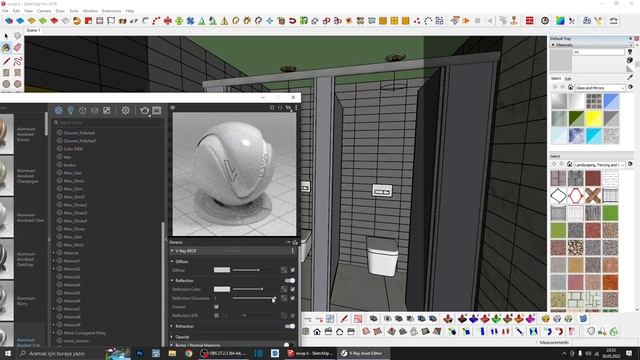Viewport: 640px width, 360px height.
Task: Collapse the Reflection section
Action: [x=172, y=280]
